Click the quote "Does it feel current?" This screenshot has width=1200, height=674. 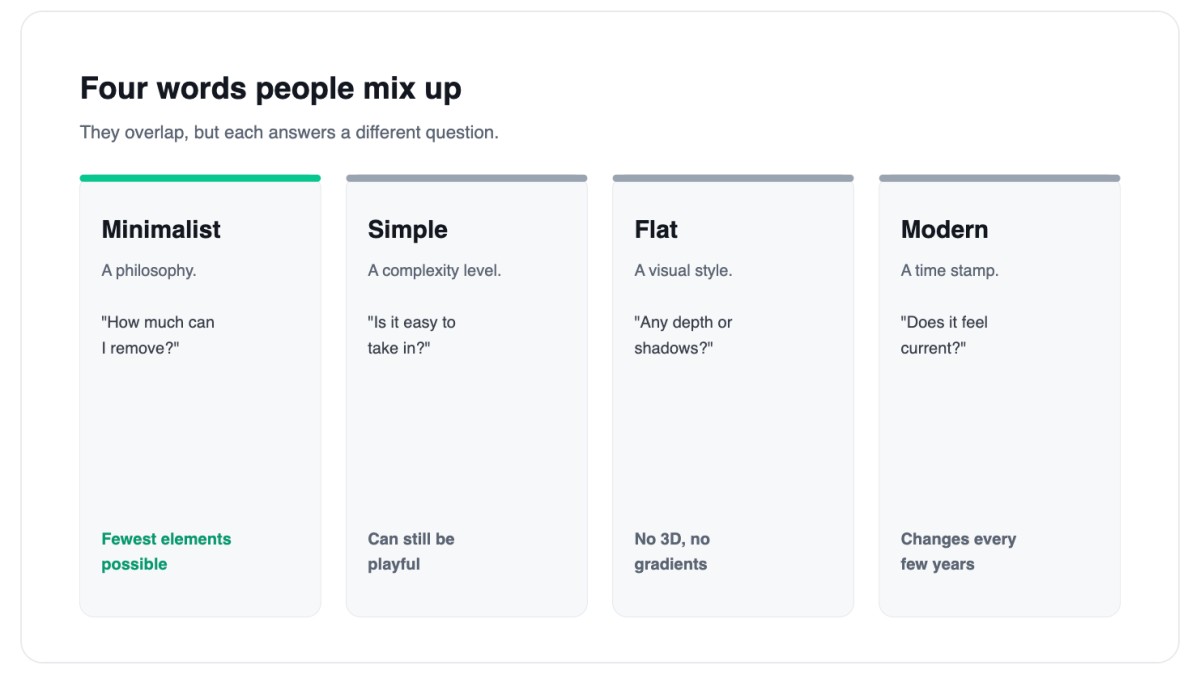[x=945, y=335]
